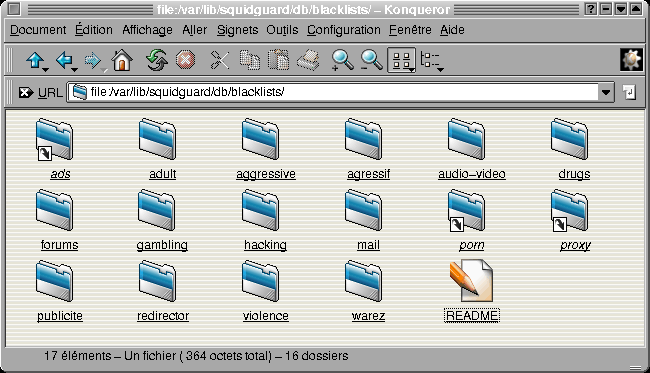Click the question mark help button in title bar
The height and width of the screenshot is (373, 650).
tap(591, 9)
